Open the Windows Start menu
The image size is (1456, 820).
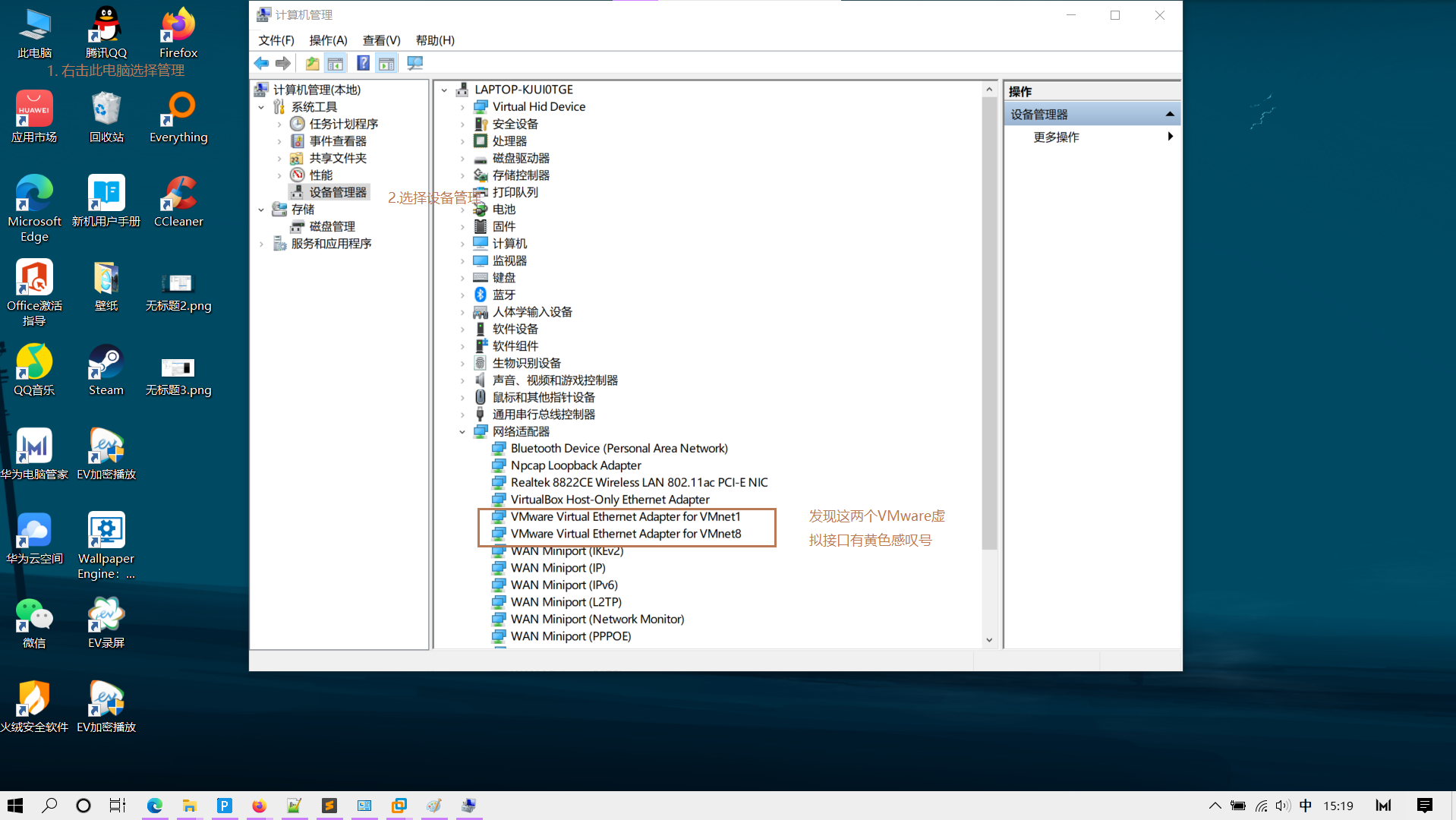[15, 806]
